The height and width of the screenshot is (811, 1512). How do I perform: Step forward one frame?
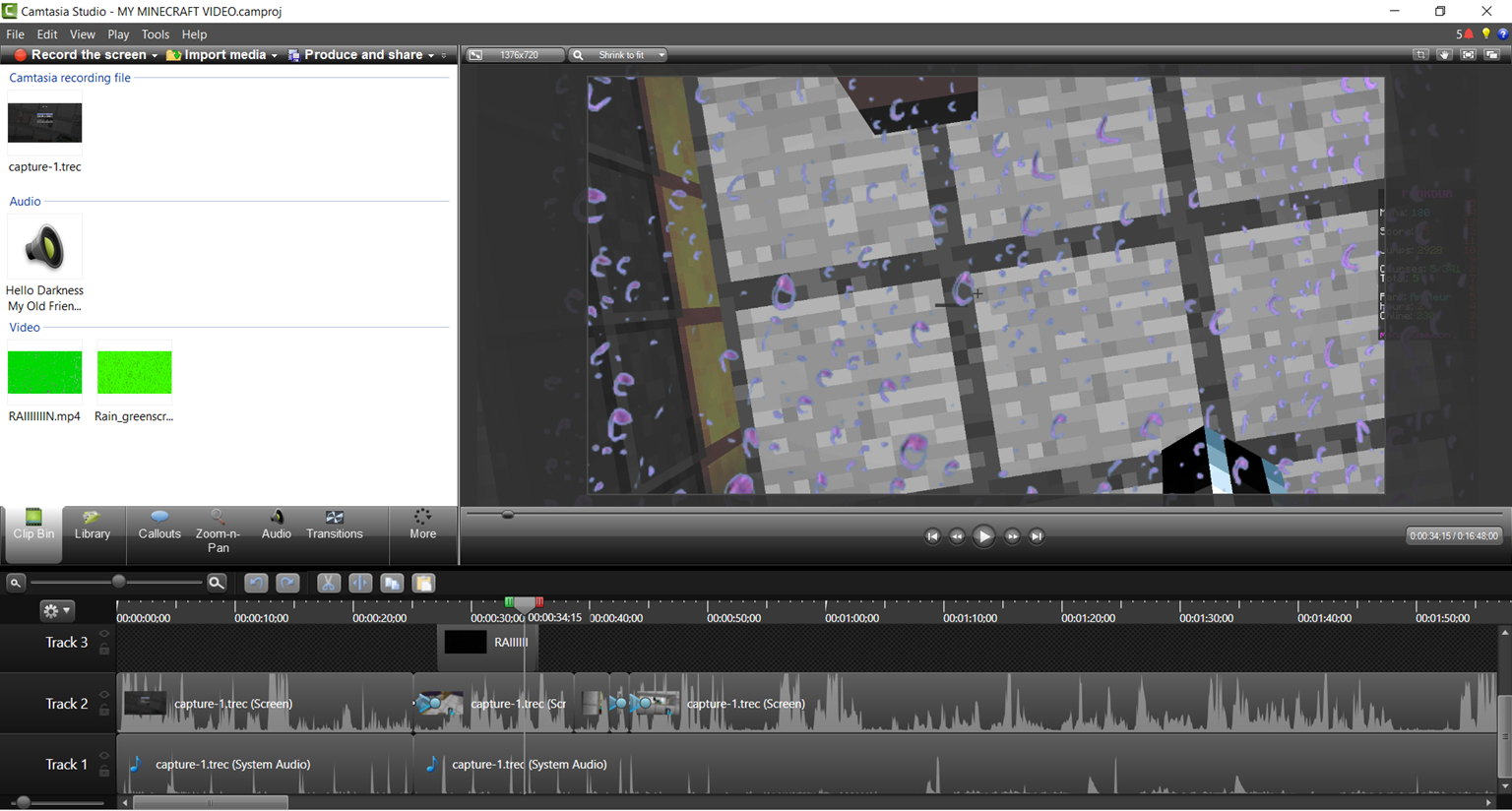(1012, 536)
